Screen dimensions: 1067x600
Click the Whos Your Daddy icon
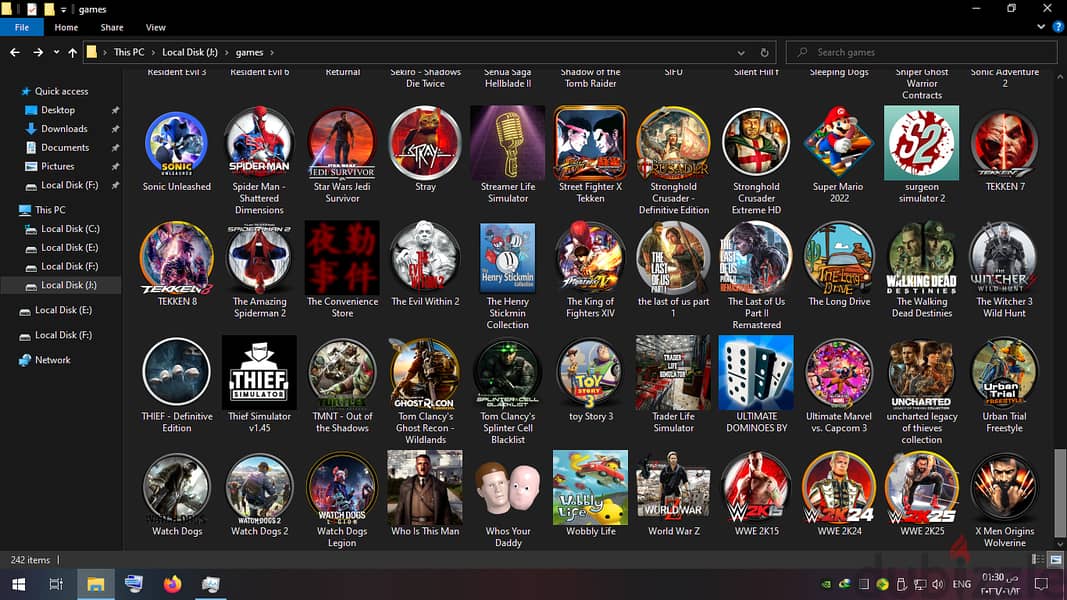(x=508, y=488)
